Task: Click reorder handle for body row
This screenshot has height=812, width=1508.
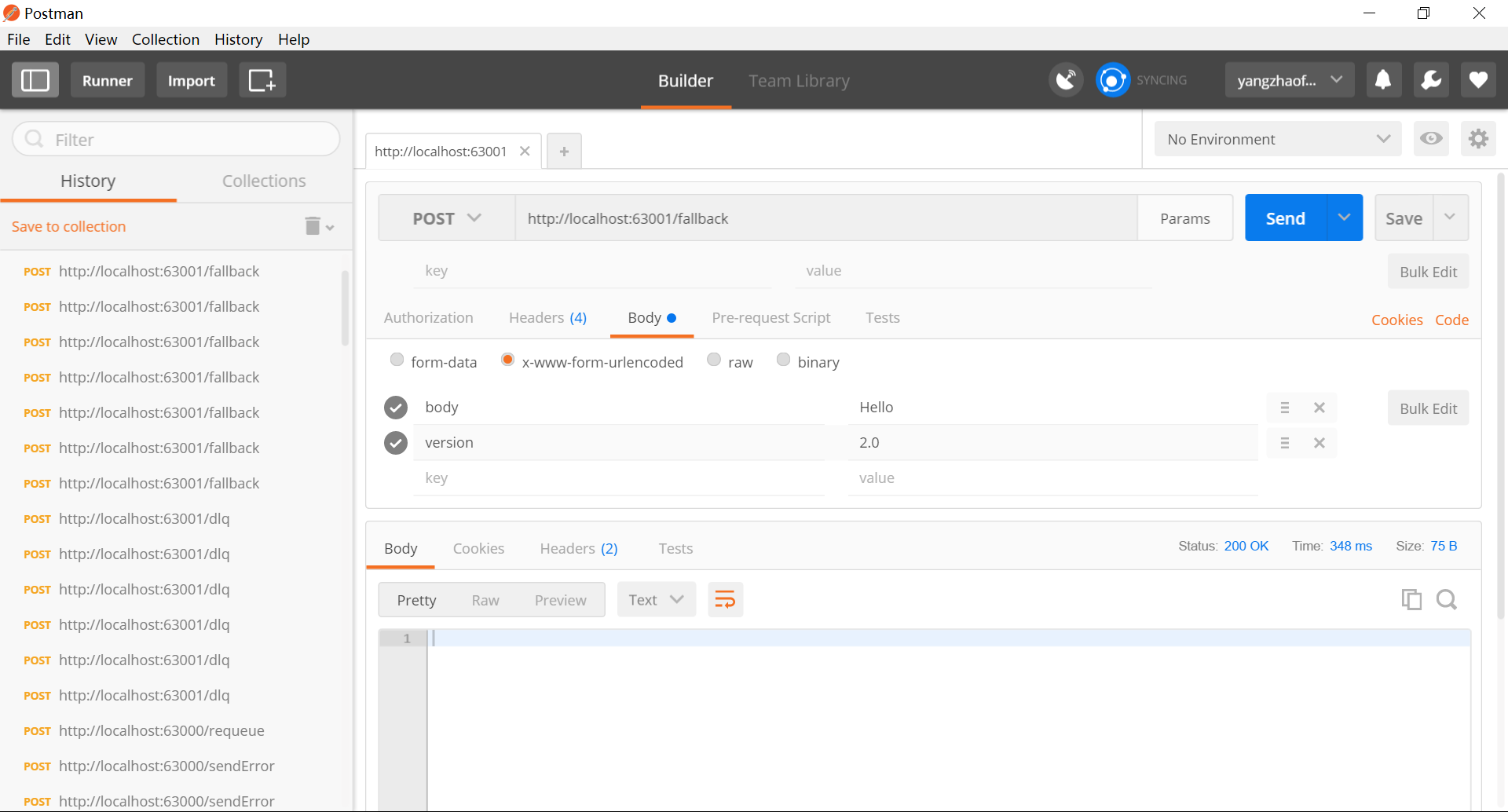Action: point(1285,408)
